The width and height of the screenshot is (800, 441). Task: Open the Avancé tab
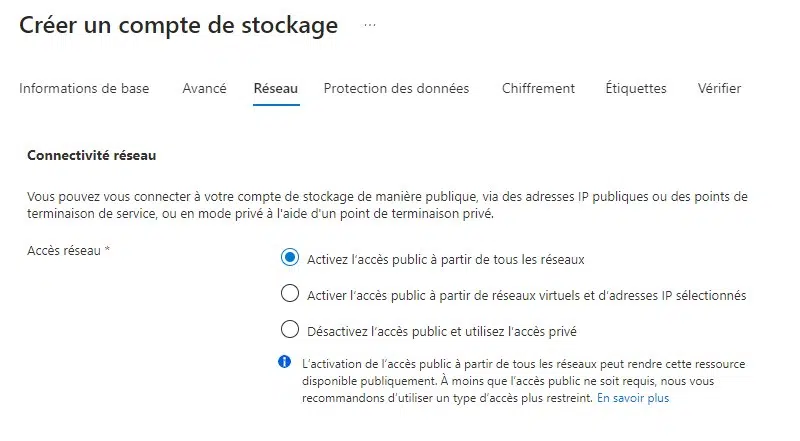click(204, 88)
